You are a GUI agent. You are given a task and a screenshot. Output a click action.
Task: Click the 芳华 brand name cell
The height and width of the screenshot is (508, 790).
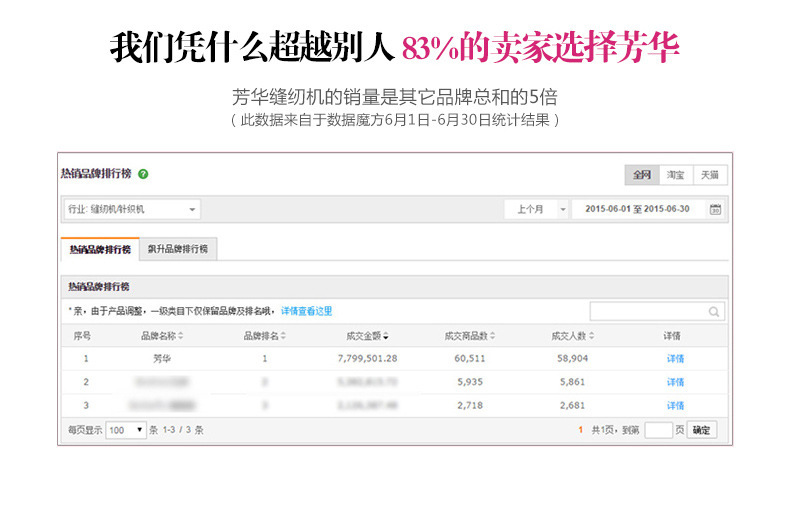point(162,359)
